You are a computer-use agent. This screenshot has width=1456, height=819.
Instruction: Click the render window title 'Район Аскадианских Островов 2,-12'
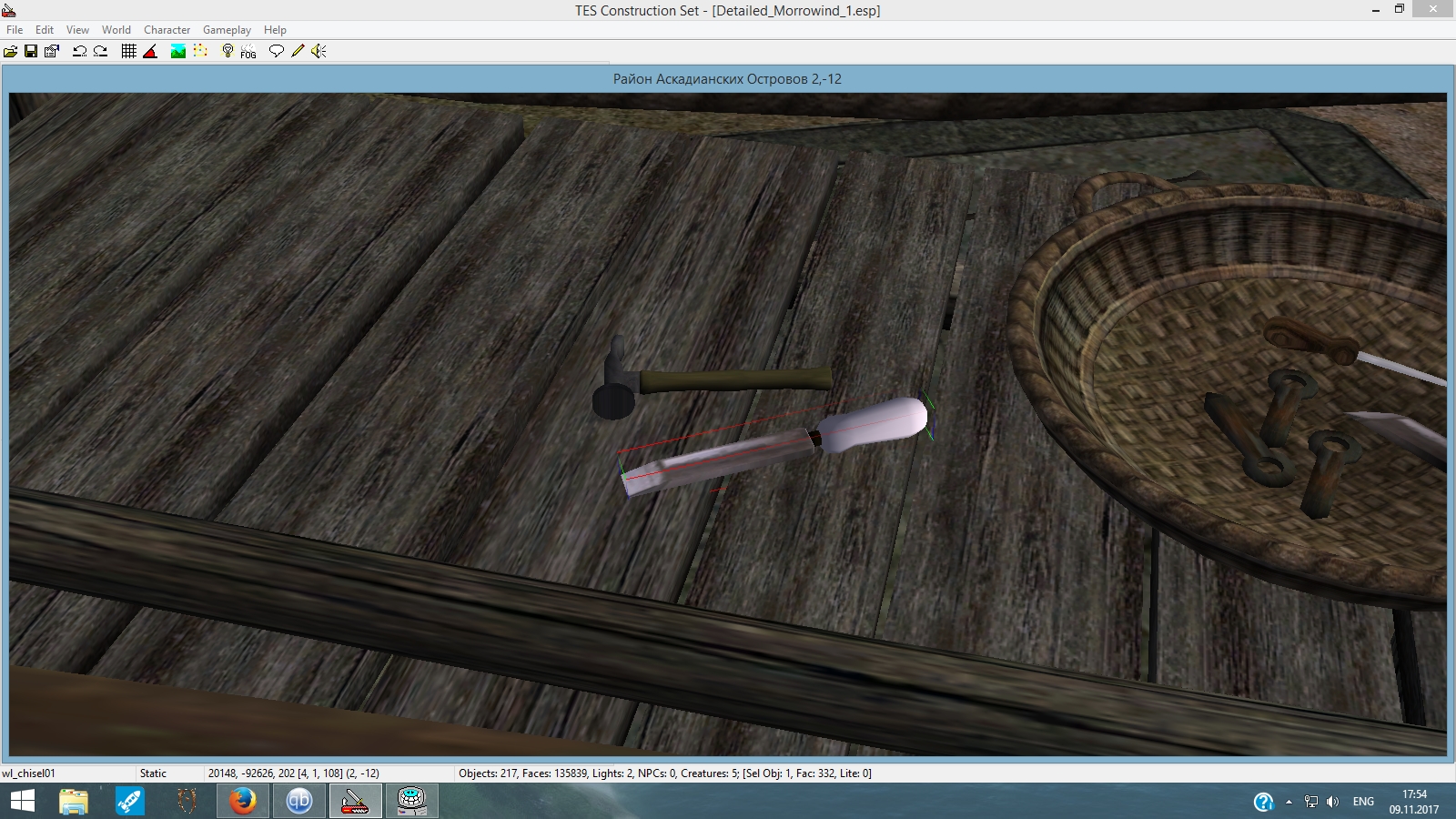click(727, 79)
